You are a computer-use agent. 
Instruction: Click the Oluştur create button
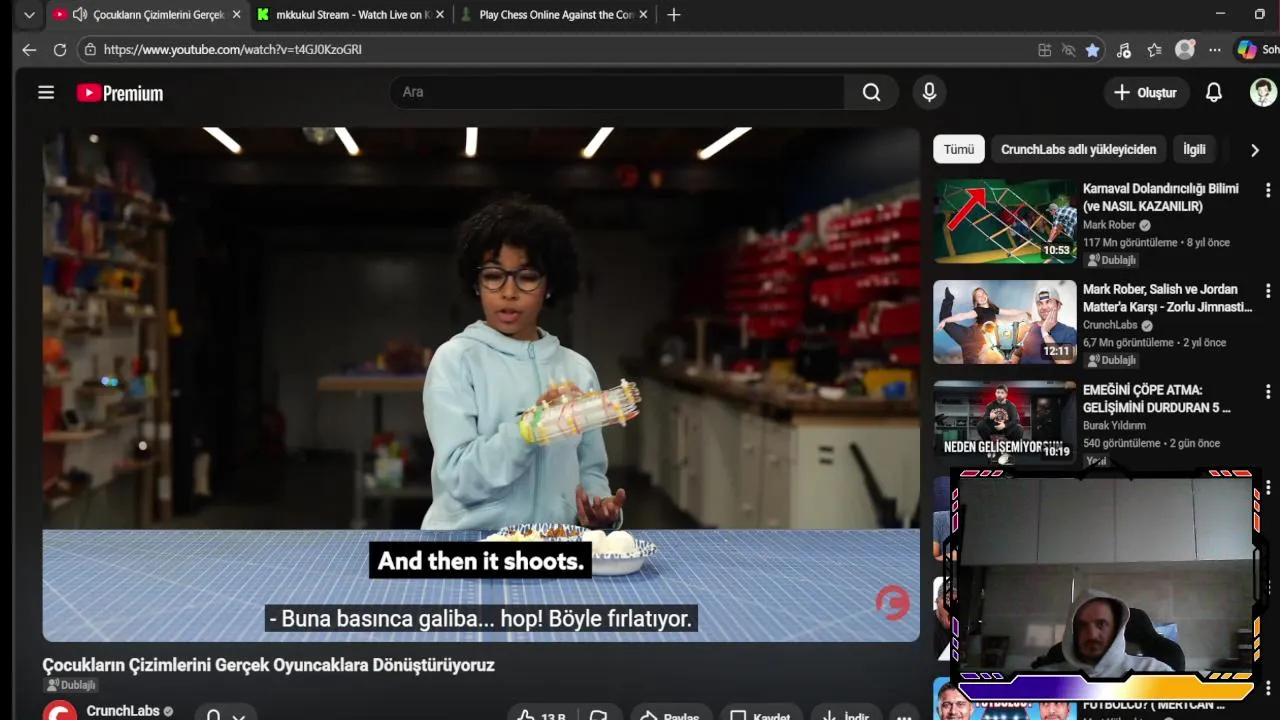point(1146,92)
